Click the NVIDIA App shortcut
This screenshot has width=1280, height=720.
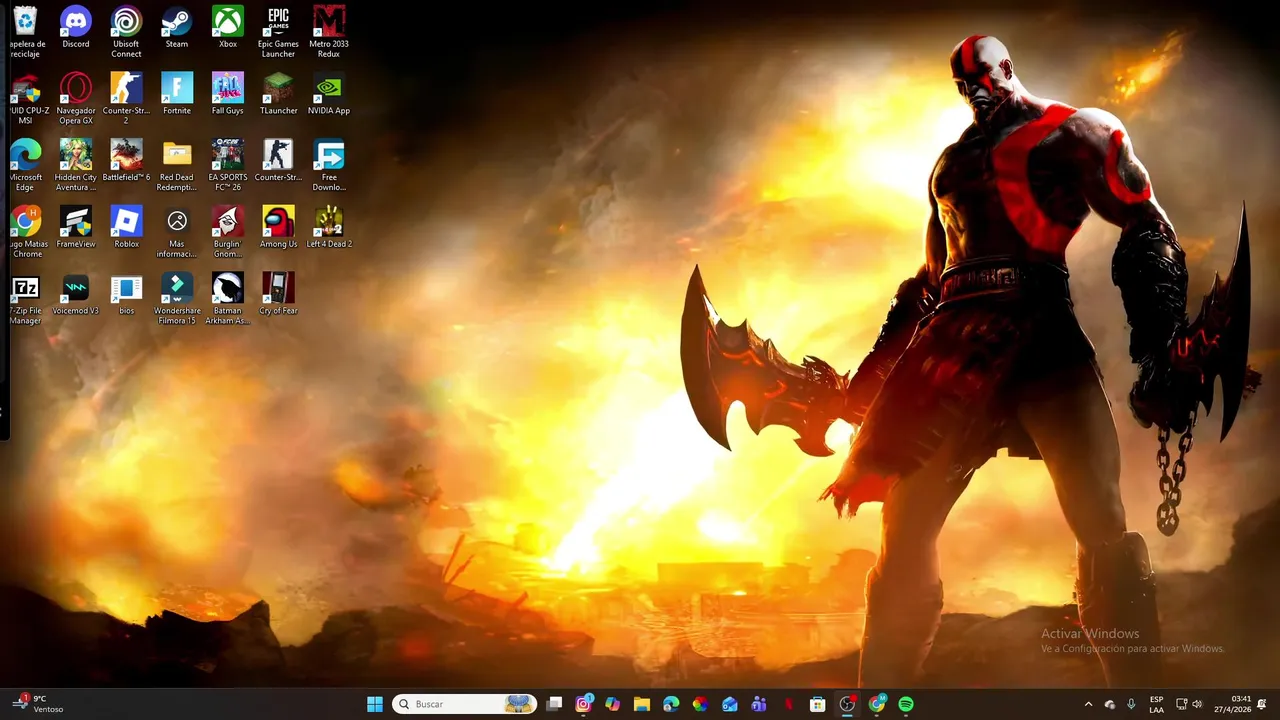[329, 95]
